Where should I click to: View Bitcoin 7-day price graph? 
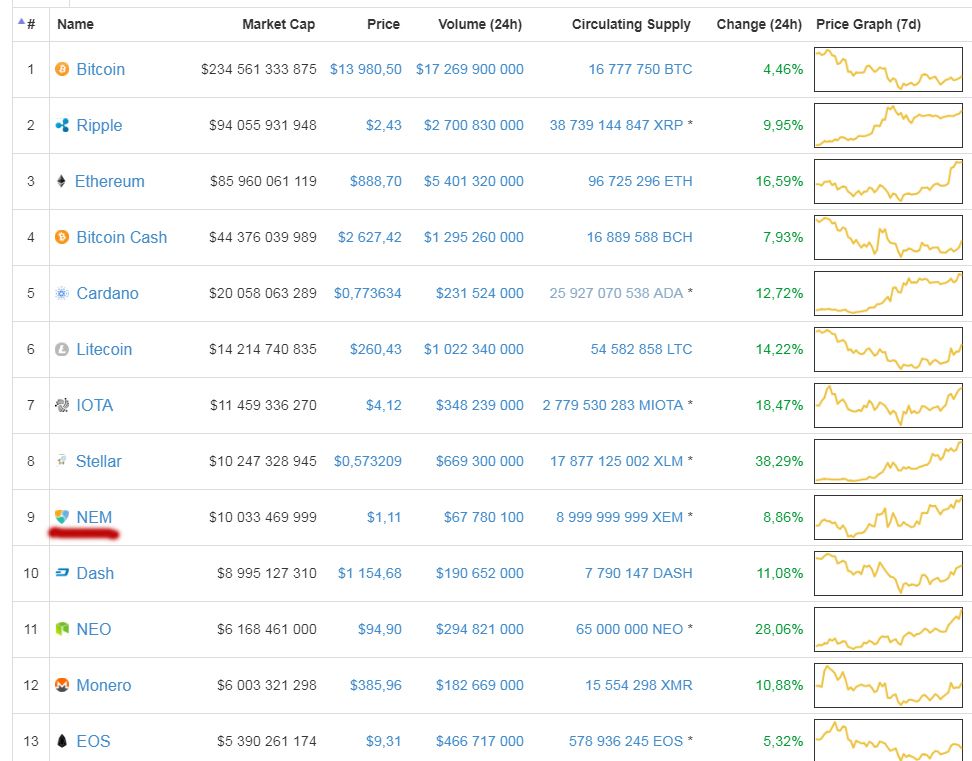(888, 69)
